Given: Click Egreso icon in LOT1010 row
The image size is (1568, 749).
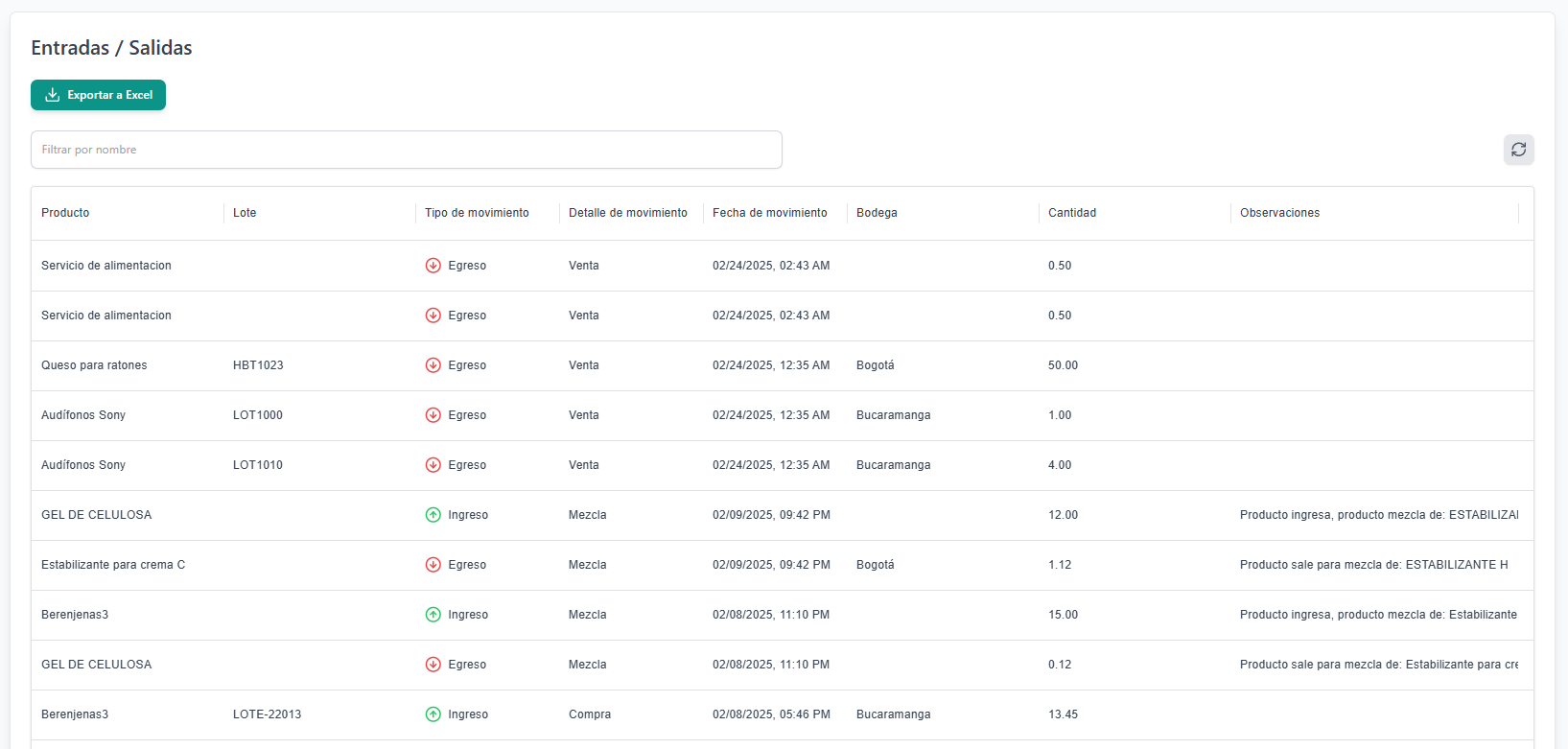Looking at the screenshot, I should click(x=433, y=465).
